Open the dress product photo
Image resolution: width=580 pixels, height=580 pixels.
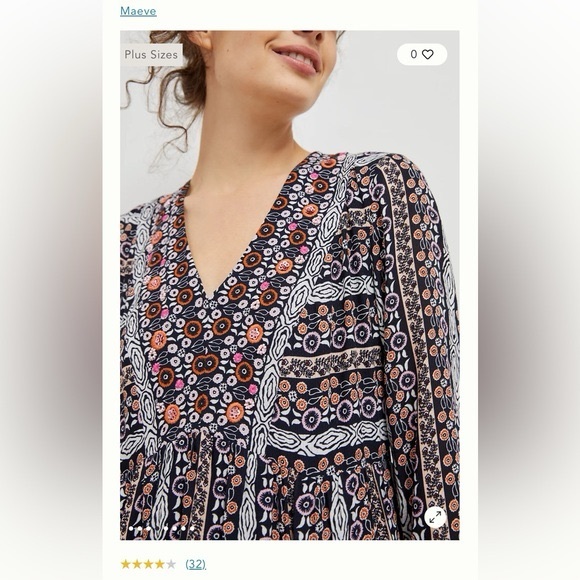[x=290, y=285]
